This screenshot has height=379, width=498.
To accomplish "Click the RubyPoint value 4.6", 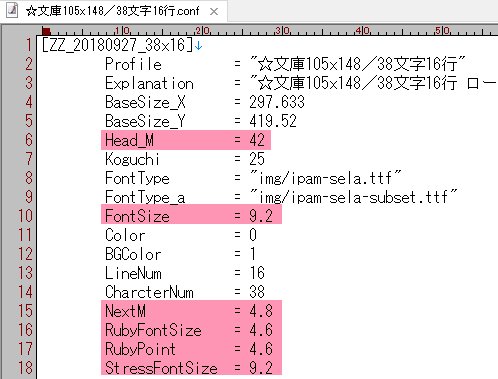I will 261,349.
